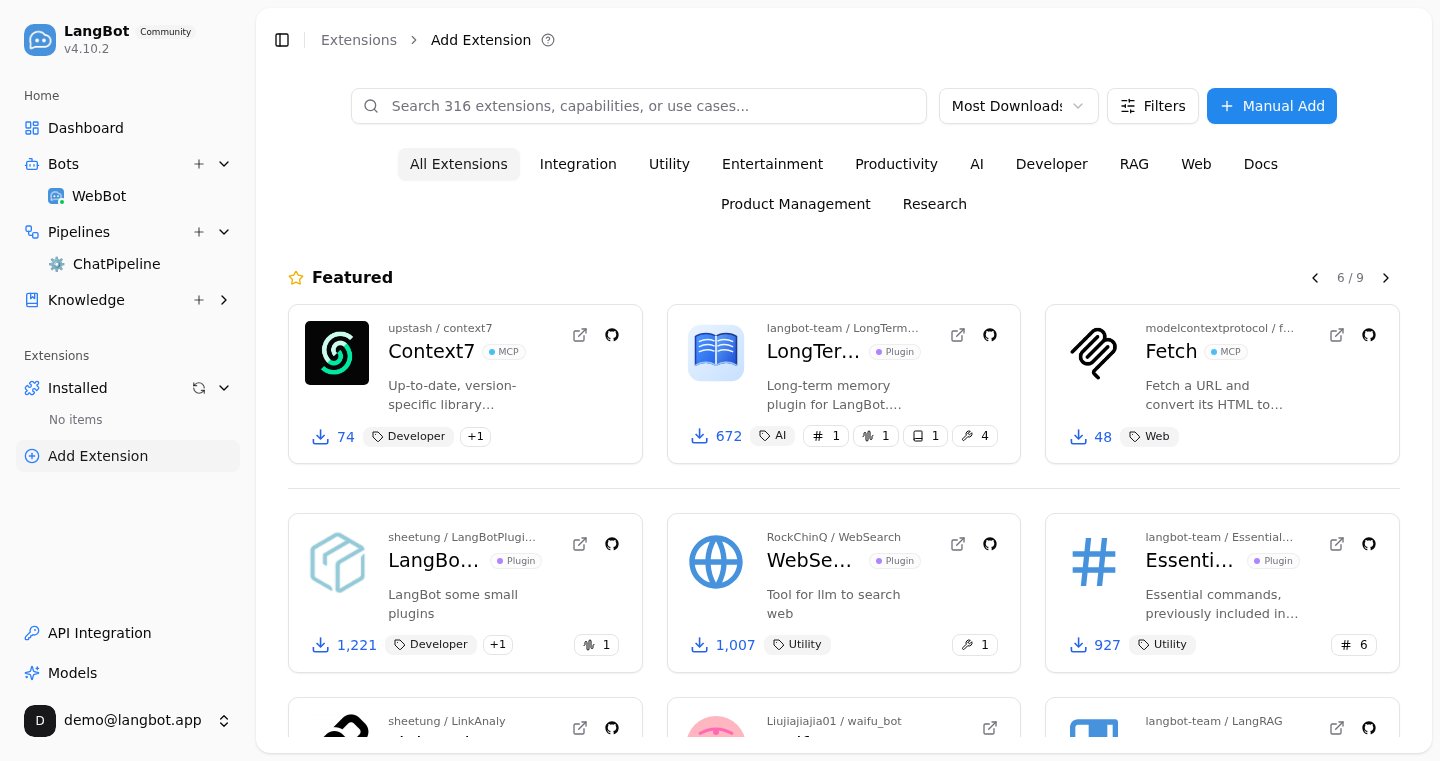Screen dimensions: 1440x761
Task: Focus the extension search field
Action: coord(639,106)
